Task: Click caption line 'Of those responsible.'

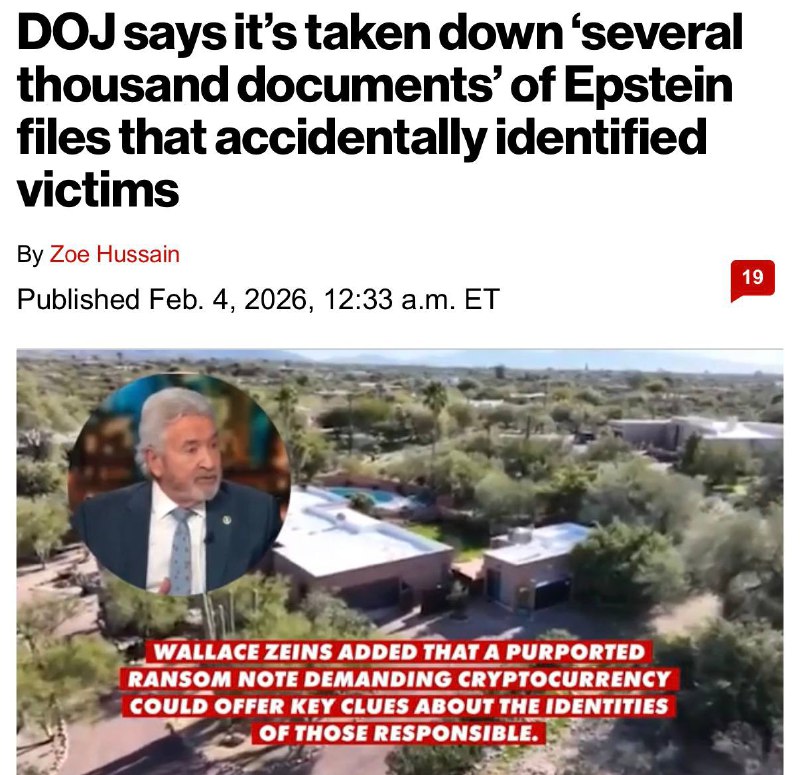Action: coord(398,733)
